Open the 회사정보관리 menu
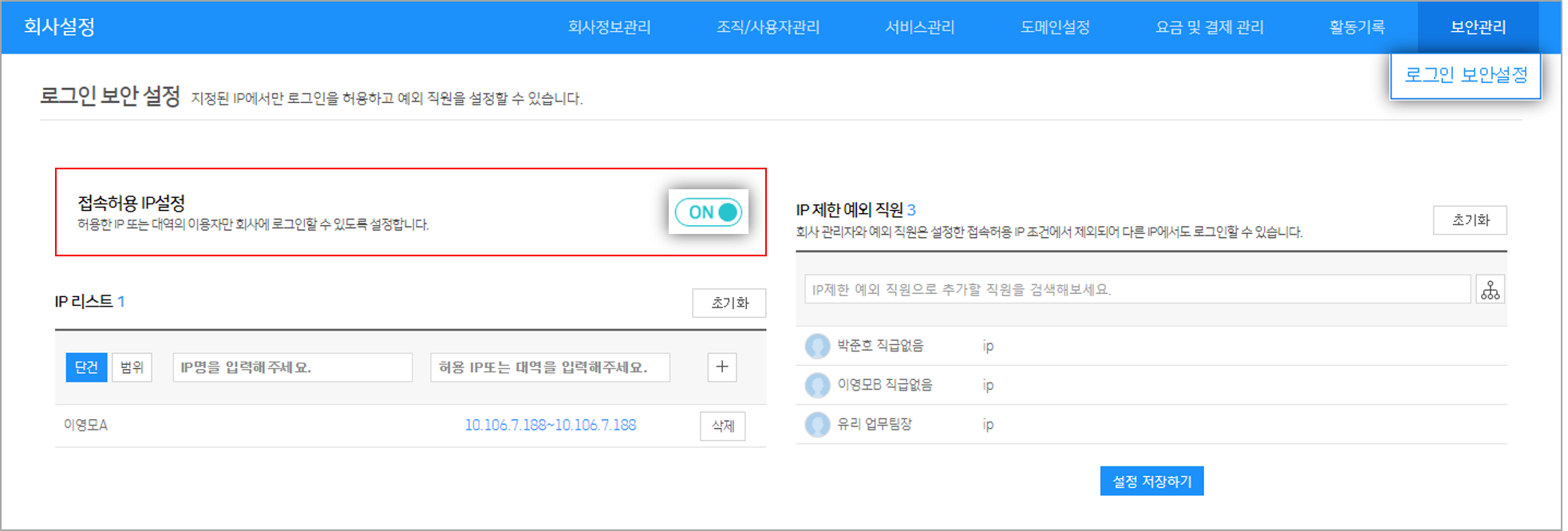This screenshot has height=531, width=1568. pyautogui.click(x=609, y=27)
